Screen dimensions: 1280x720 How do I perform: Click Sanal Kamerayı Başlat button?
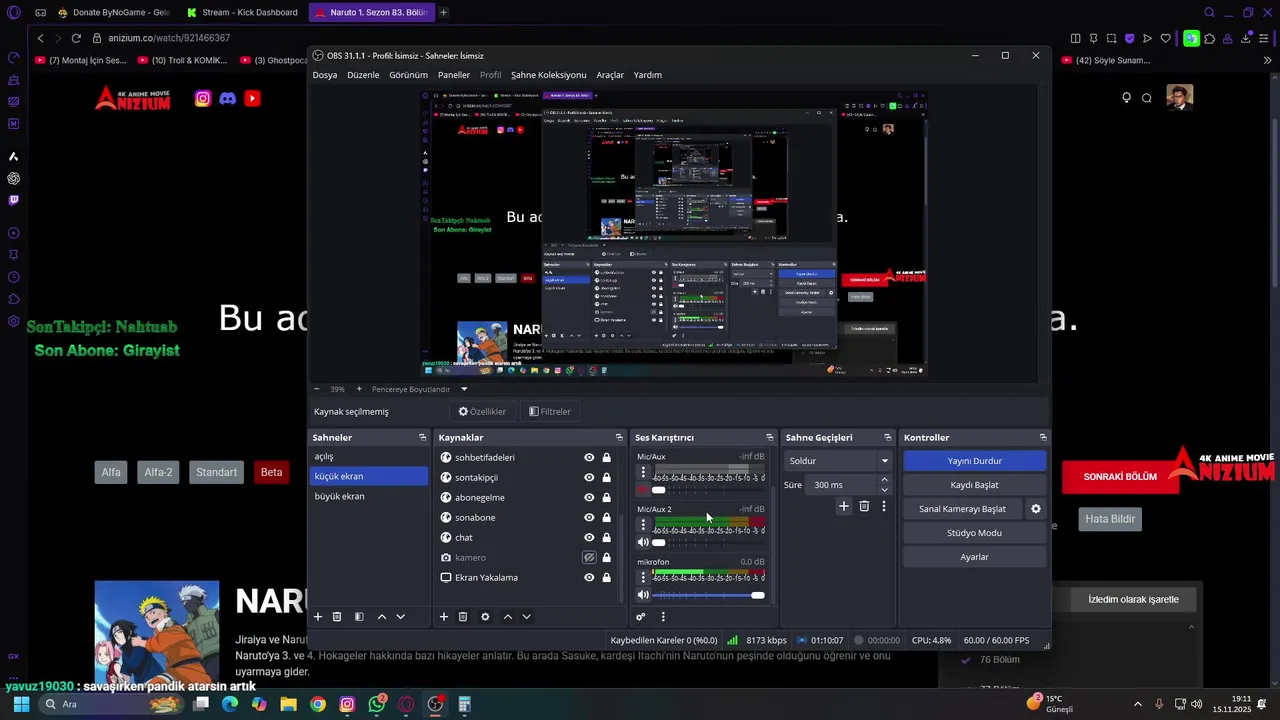962,509
